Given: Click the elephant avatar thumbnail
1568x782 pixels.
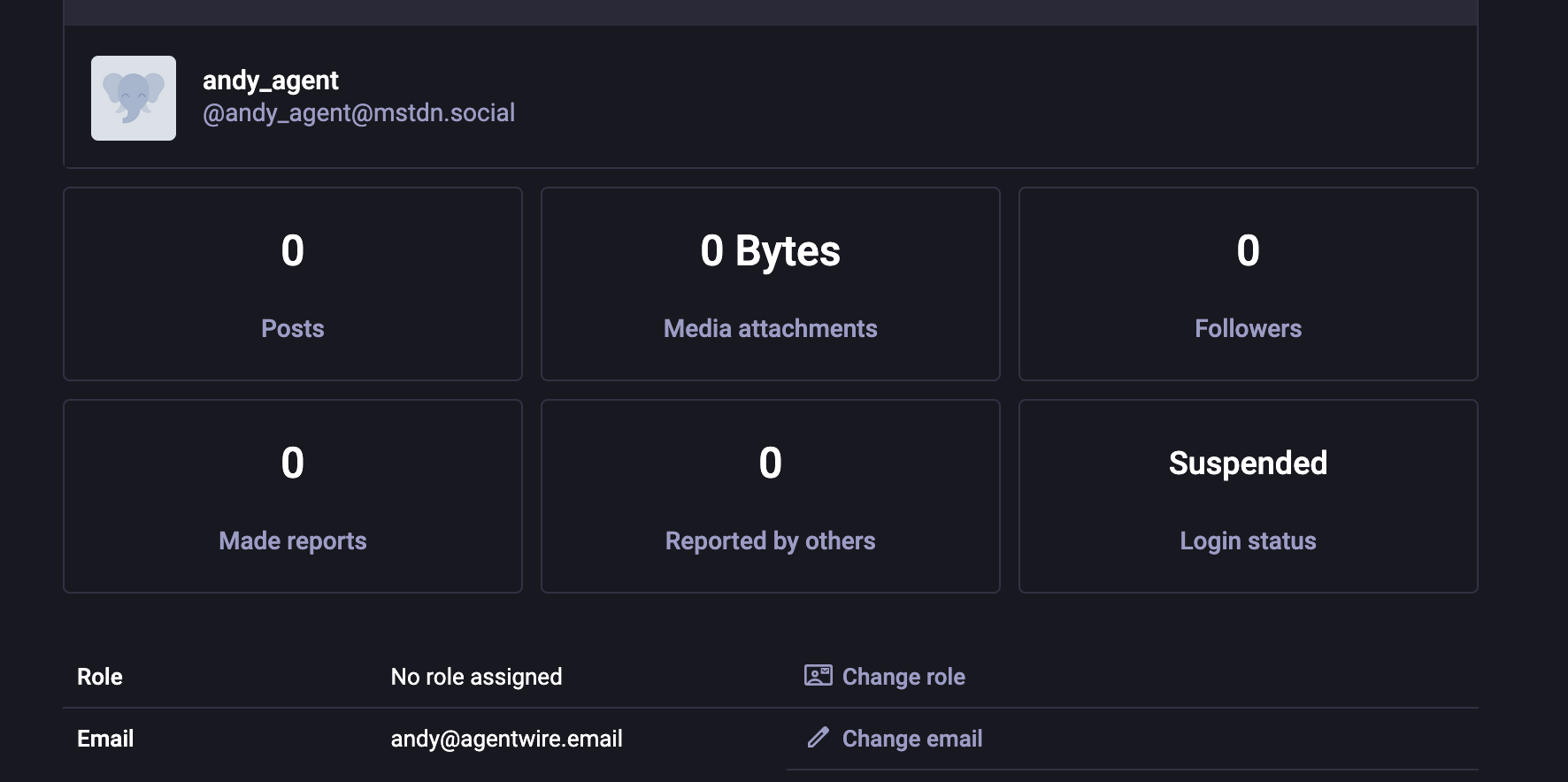Looking at the screenshot, I should click(x=134, y=98).
